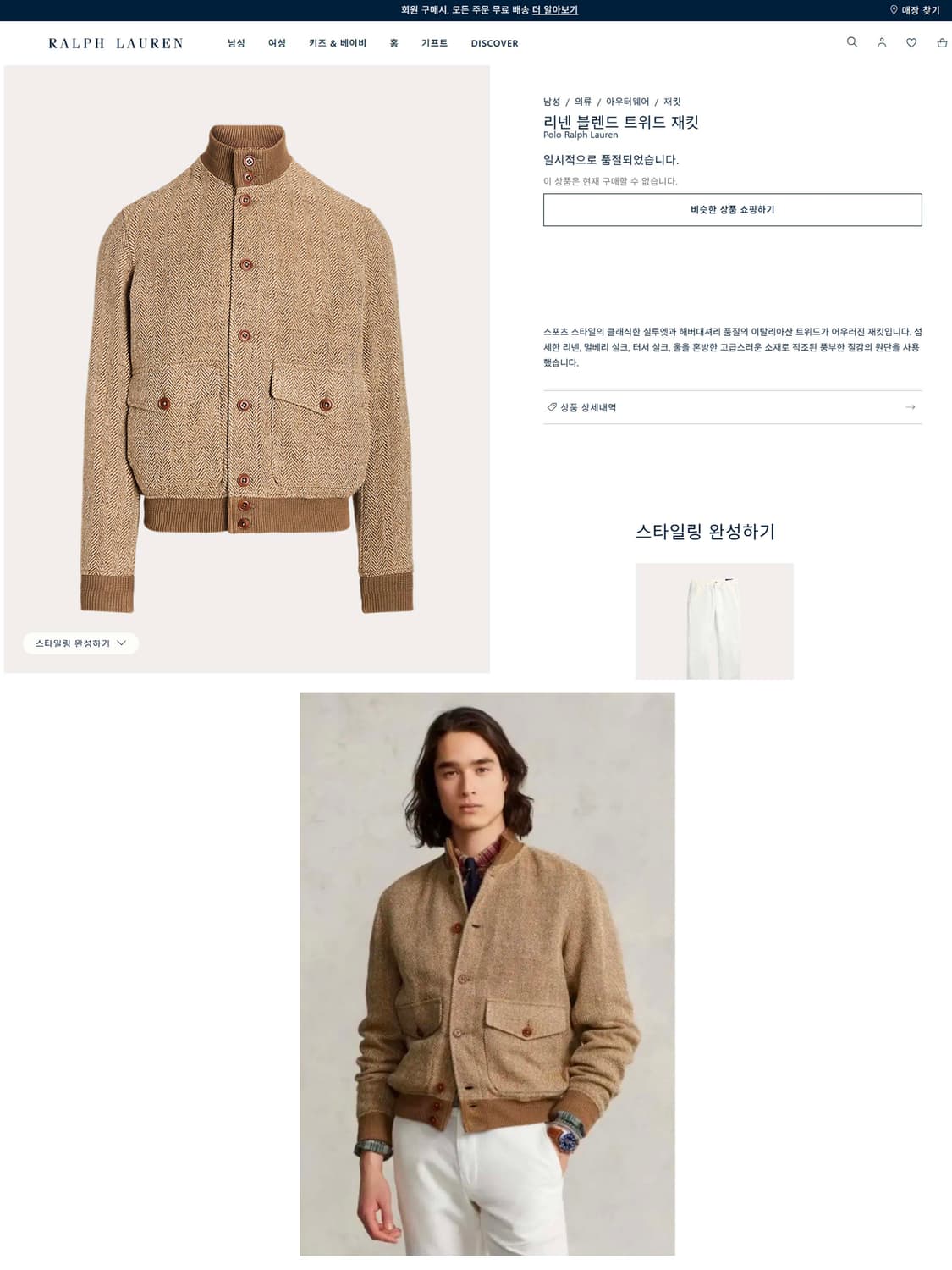The height and width of the screenshot is (1270, 952).
Task: Click the store locator pin icon
Action: [894, 10]
